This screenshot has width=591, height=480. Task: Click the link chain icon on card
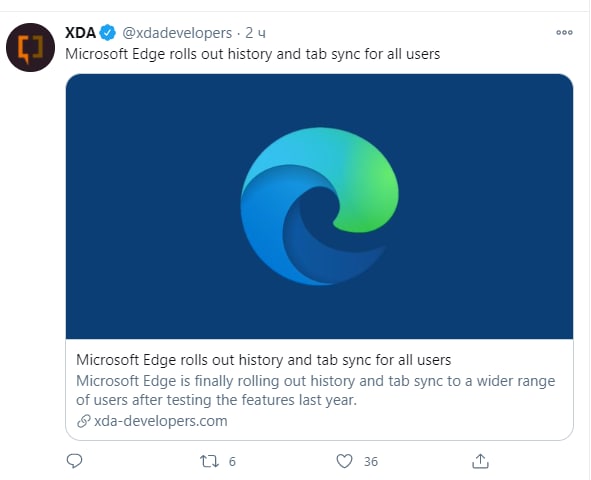(84, 421)
